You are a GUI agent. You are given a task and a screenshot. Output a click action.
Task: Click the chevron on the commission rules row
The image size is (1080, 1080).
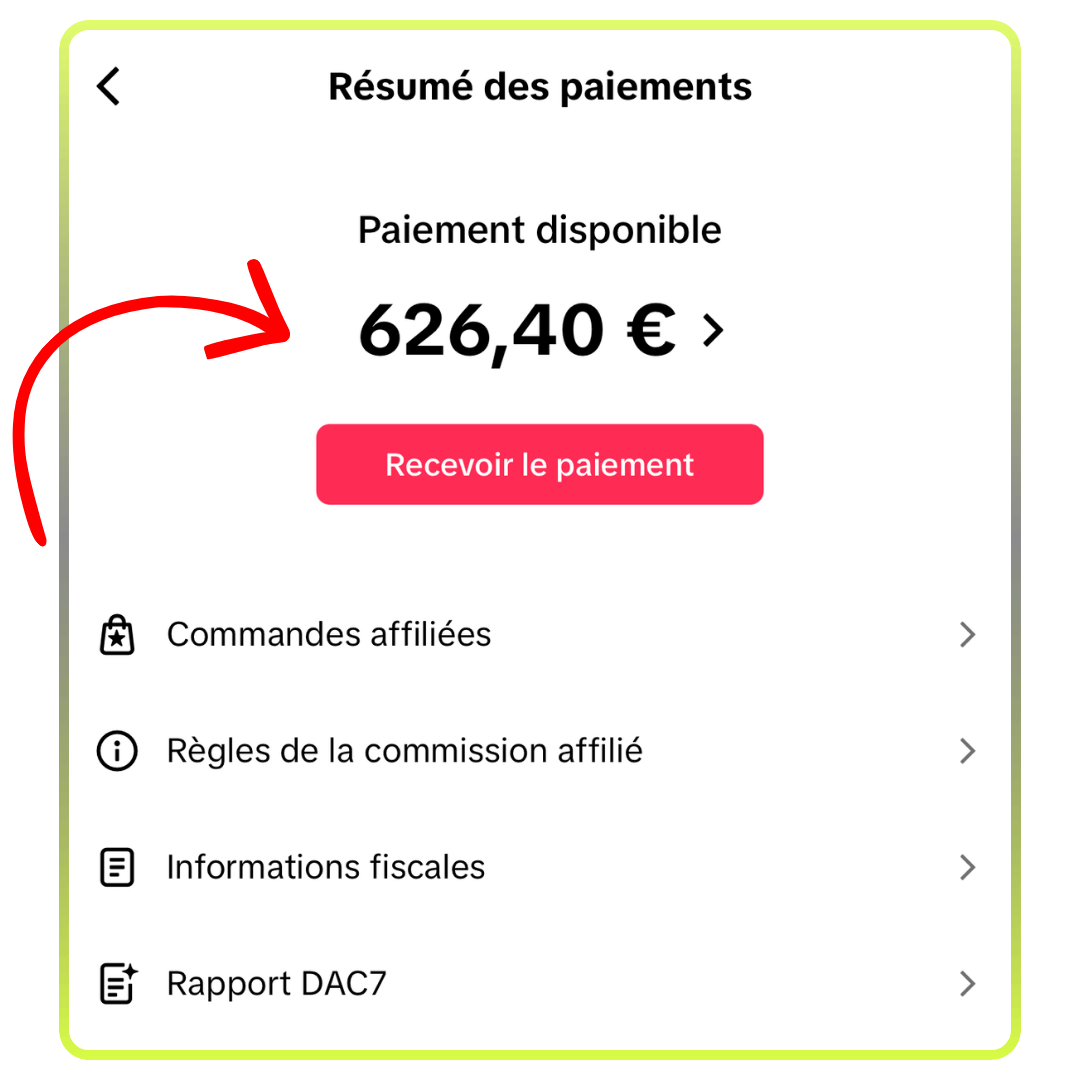(x=966, y=751)
